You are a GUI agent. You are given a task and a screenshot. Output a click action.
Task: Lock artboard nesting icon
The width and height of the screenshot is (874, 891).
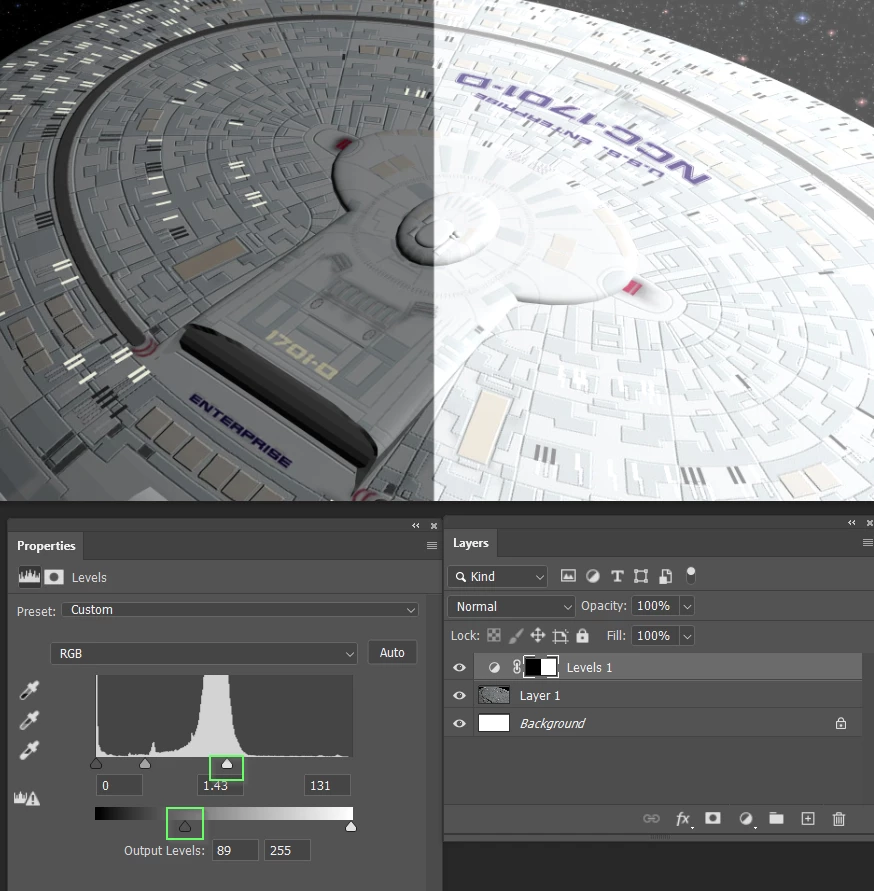[x=560, y=636]
